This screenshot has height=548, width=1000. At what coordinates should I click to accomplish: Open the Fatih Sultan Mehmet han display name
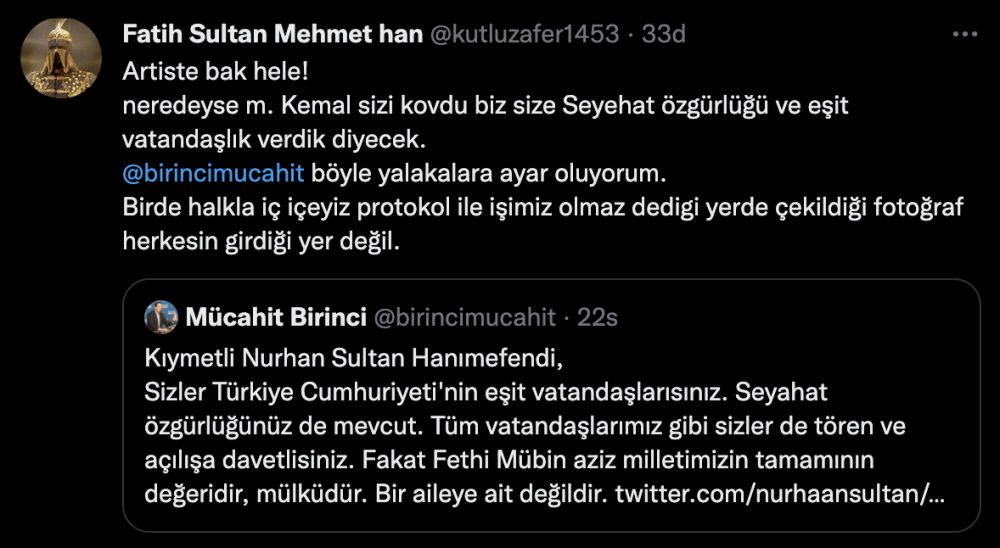pyautogui.click(x=271, y=34)
